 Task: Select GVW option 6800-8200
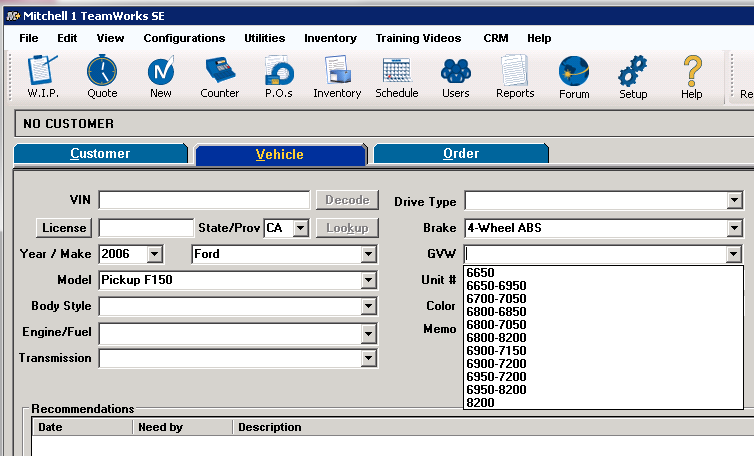pos(603,338)
